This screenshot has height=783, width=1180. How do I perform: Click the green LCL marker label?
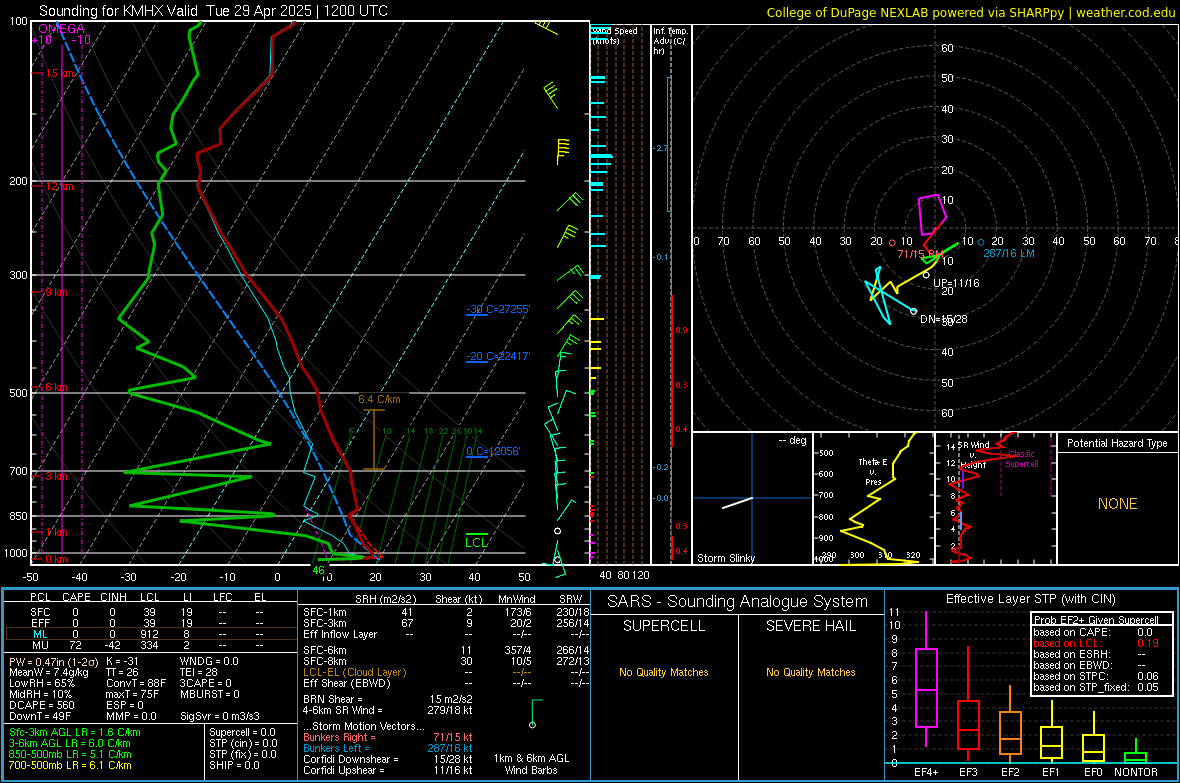476,542
